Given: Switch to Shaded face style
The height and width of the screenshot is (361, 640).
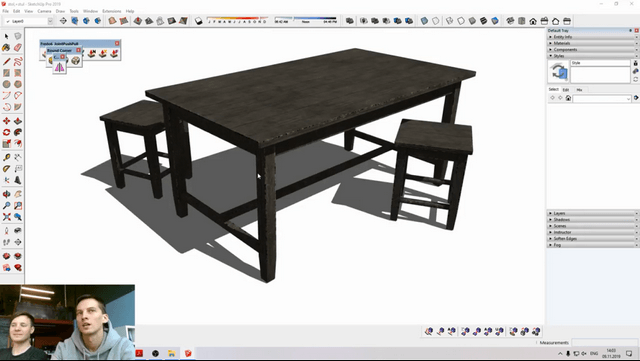Looking at the screenshot, I should 472,21.
